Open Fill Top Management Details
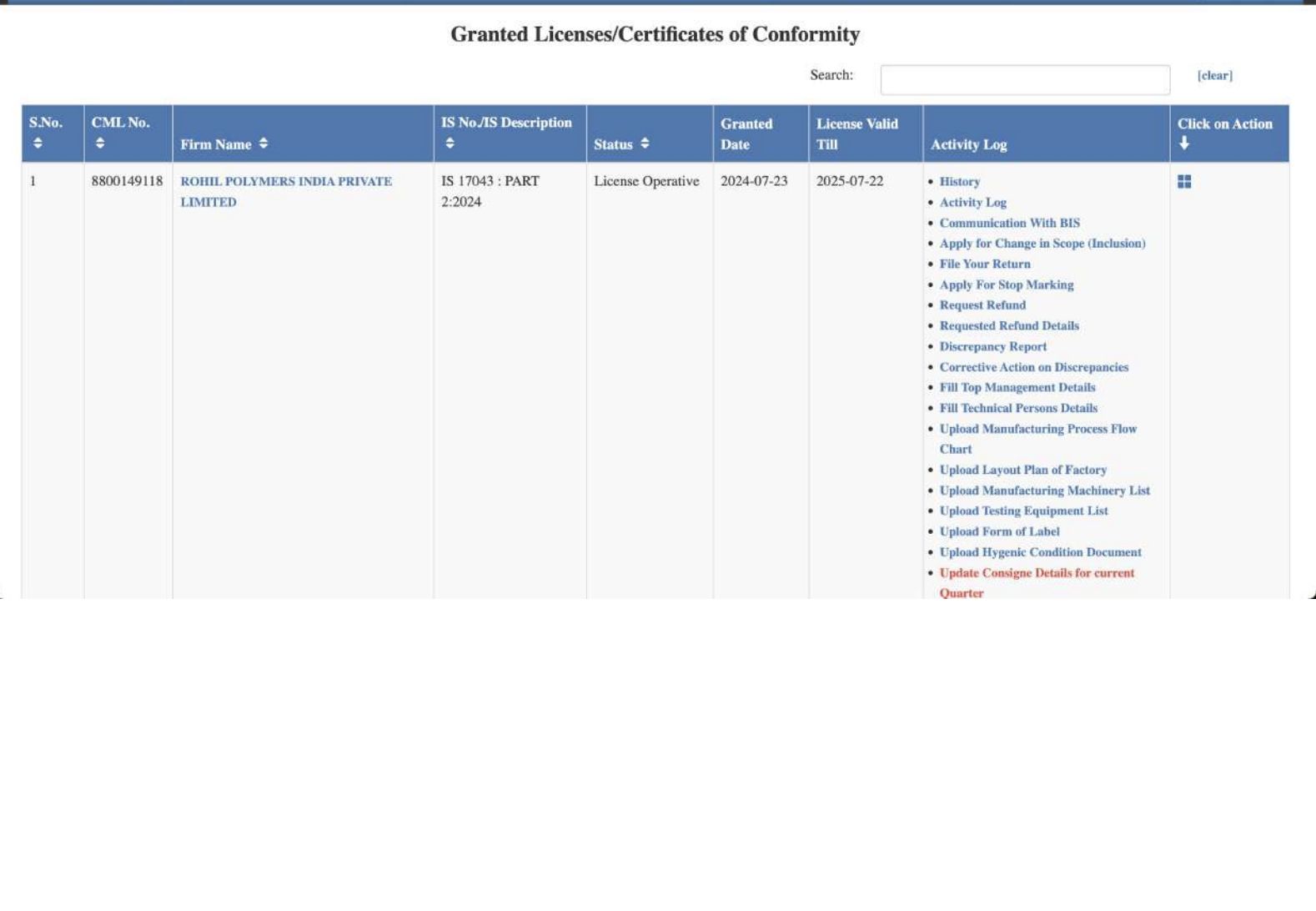The width and height of the screenshot is (1316, 911). (1017, 388)
